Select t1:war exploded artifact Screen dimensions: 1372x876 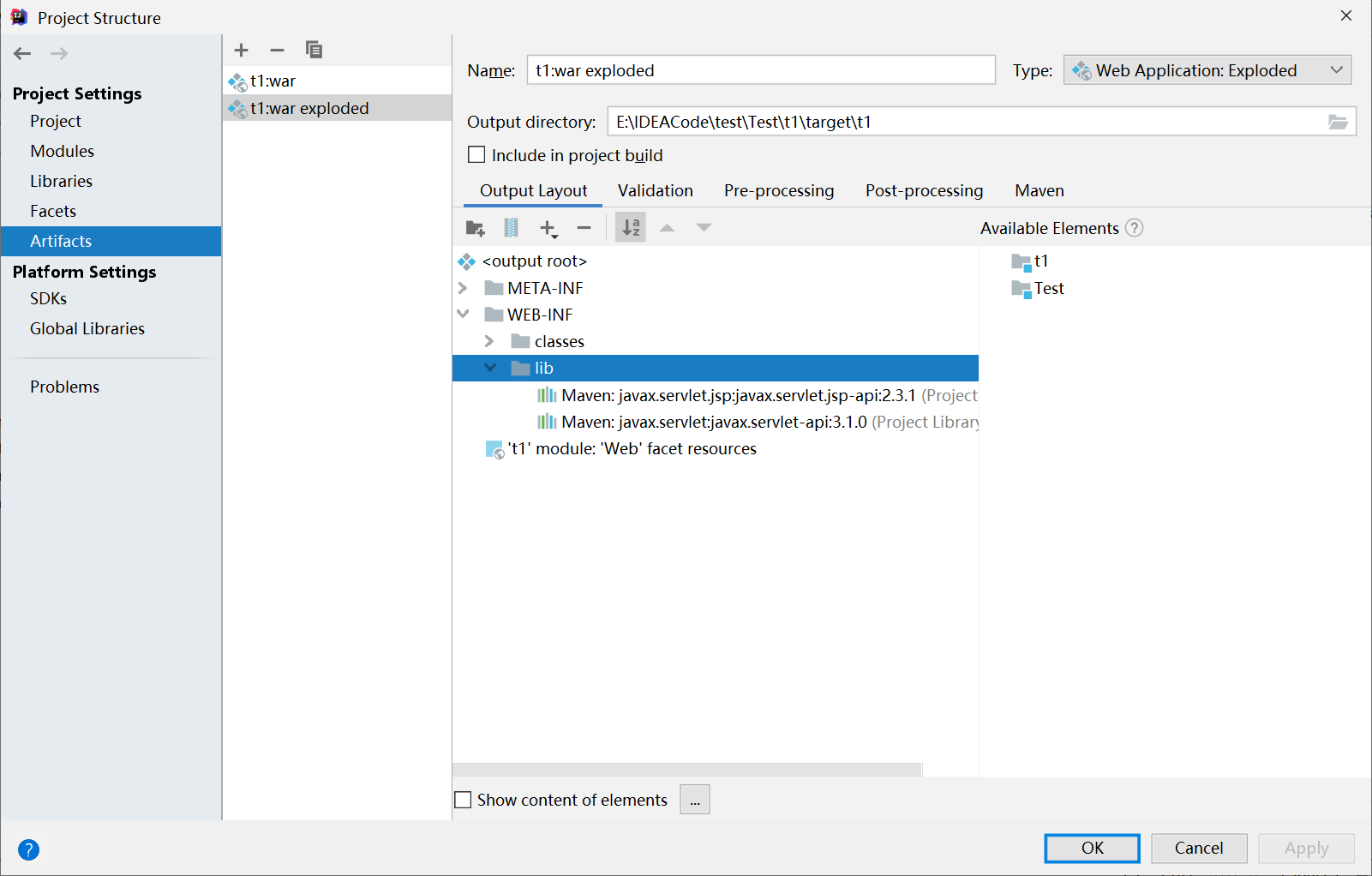pyautogui.click(x=337, y=108)
